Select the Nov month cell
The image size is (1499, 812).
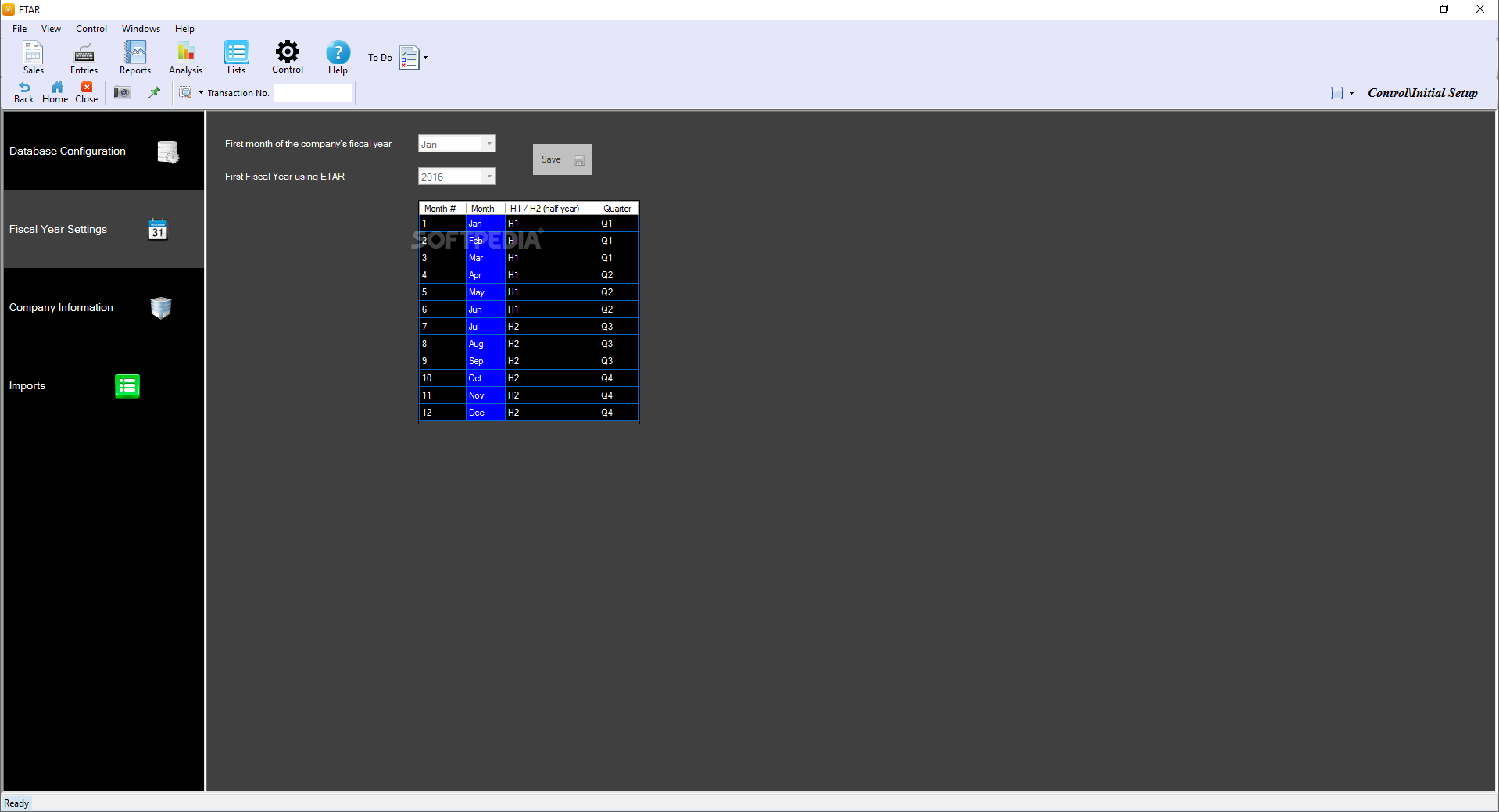[485, 395]
